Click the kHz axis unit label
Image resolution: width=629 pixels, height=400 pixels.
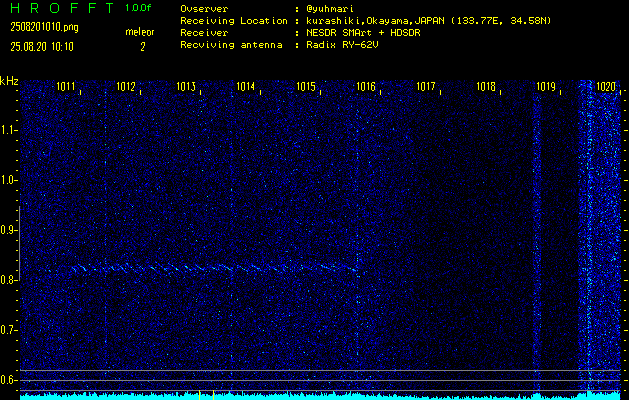click(9, 81)
